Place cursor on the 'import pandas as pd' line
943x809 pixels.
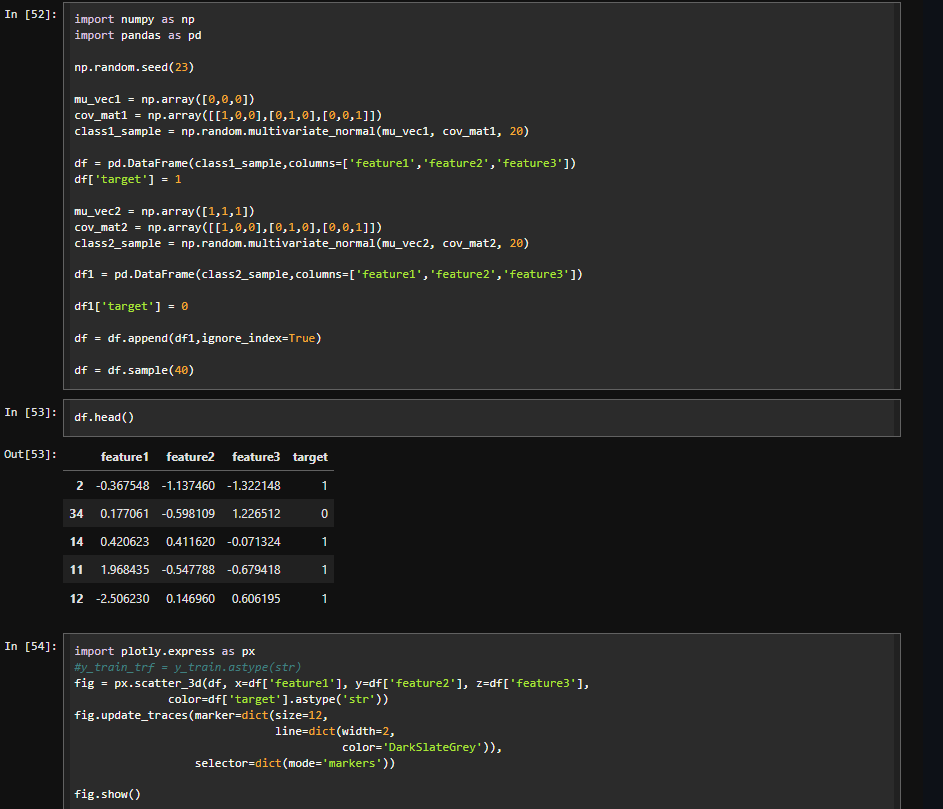pyautogui.click(x=138, y=35)
